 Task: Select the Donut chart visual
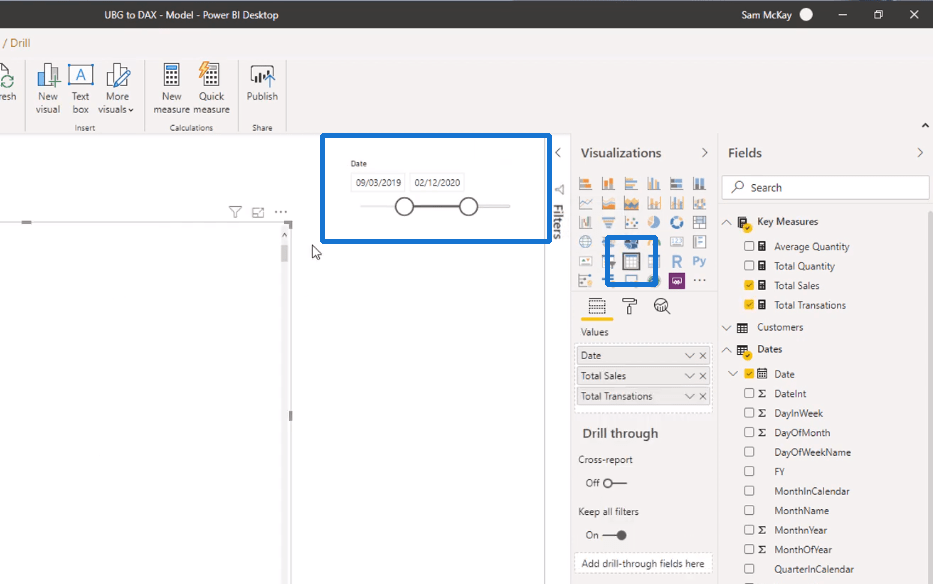677,223
